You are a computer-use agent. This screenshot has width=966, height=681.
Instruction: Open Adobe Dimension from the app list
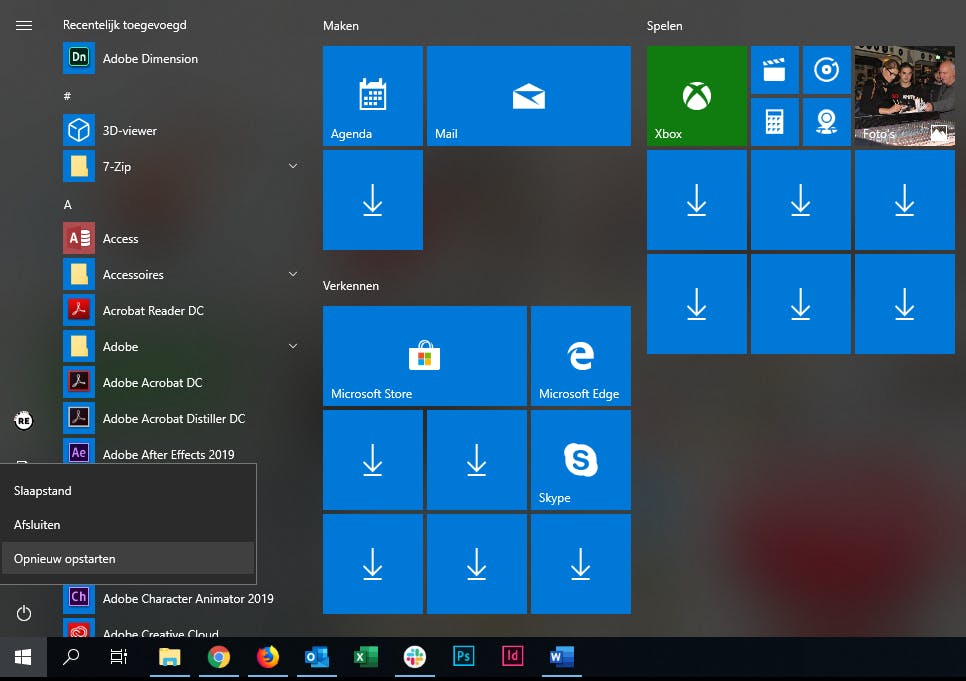tap(150, 59)
